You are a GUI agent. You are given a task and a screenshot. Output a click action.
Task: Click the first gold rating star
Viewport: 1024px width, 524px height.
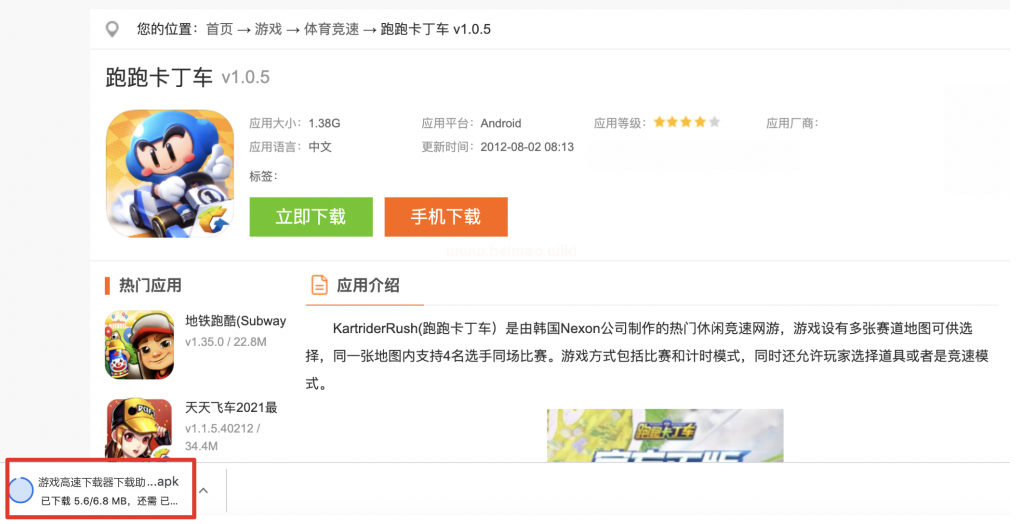pos(660,123)
